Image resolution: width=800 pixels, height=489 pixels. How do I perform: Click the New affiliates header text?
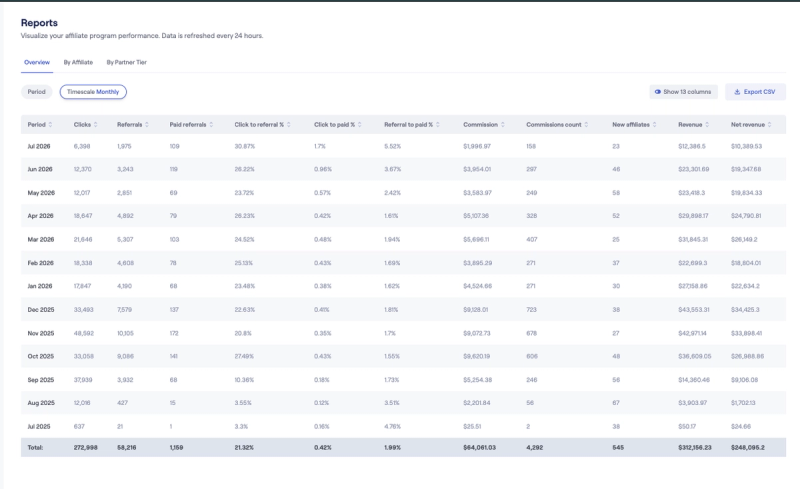click(x=631, y=125)
